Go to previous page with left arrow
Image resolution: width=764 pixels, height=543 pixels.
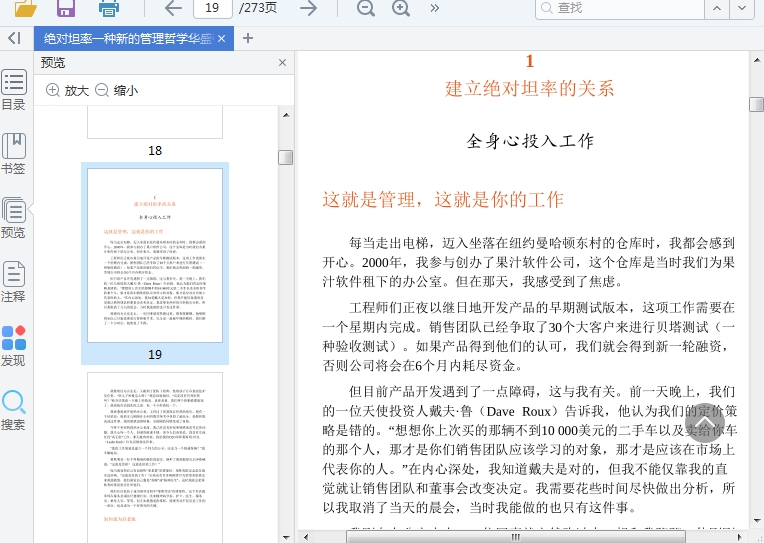tap(173, 9)
